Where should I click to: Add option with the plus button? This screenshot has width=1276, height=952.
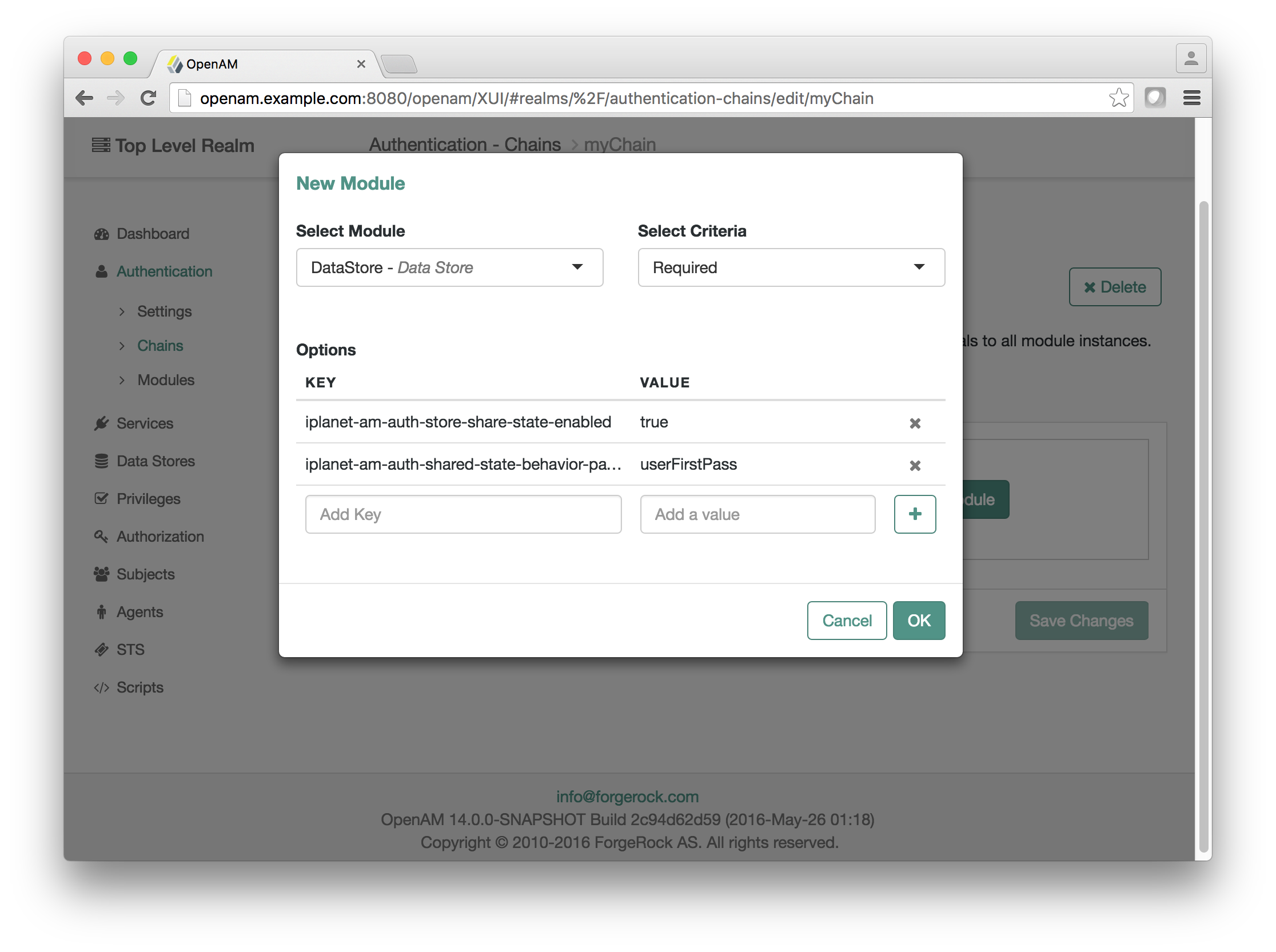[x=915, y=514]
